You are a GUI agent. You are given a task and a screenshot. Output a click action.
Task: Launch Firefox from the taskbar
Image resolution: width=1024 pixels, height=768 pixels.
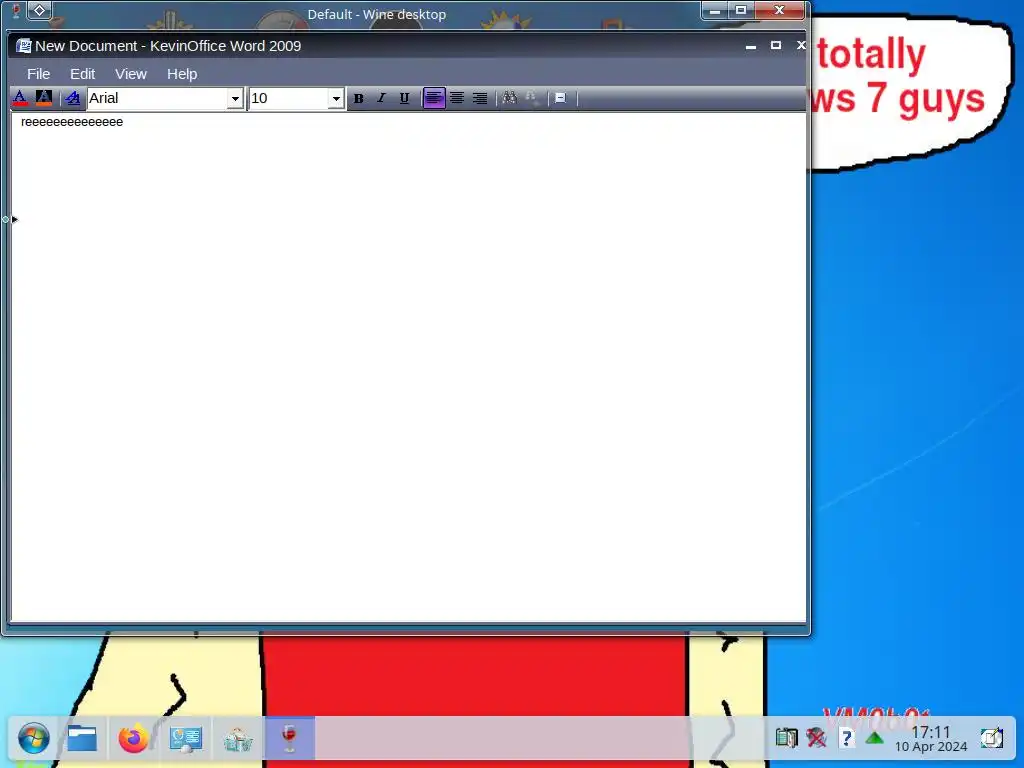[x=133, y=739]
